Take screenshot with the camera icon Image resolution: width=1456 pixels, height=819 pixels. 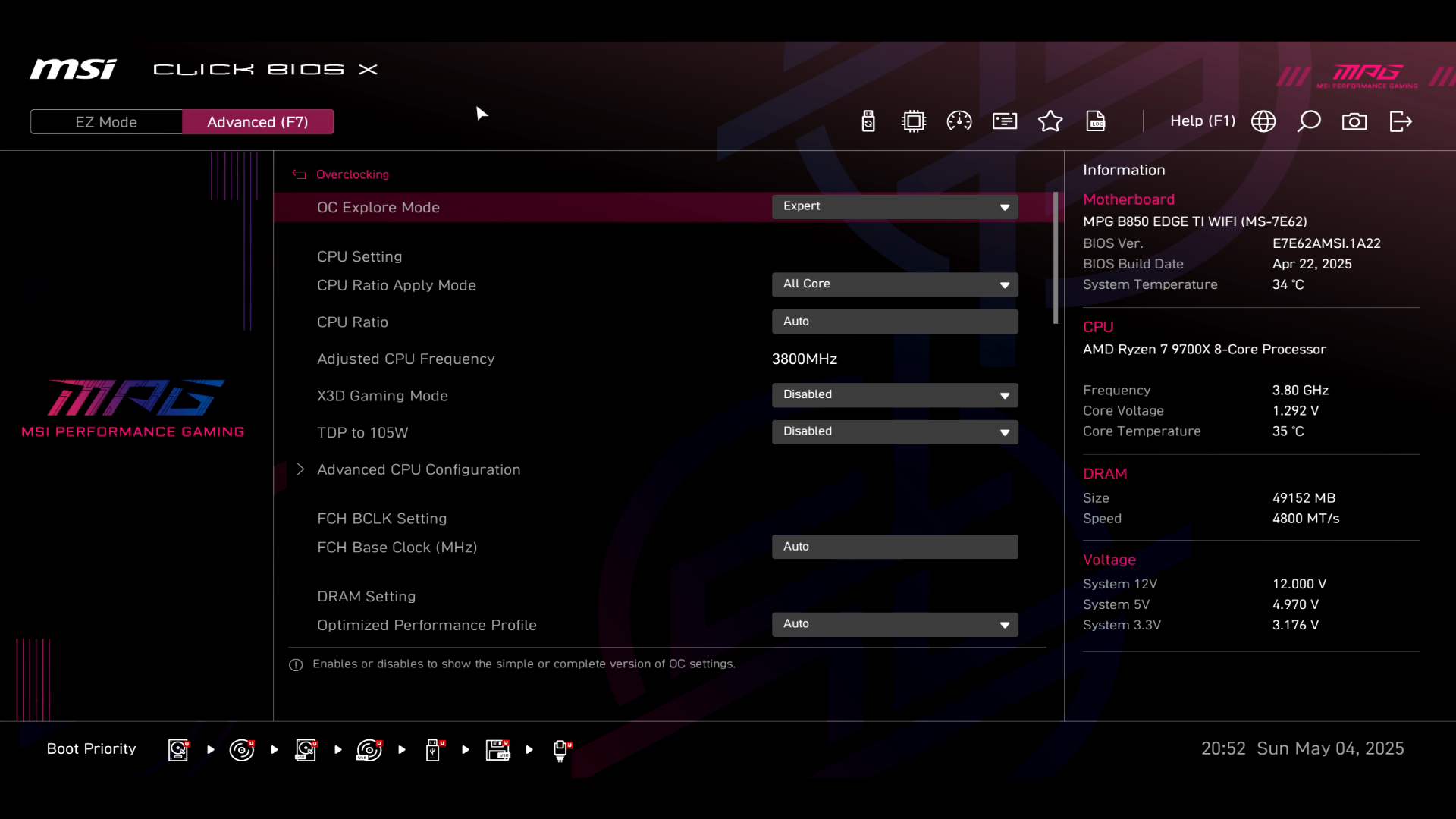point(1354,121)
